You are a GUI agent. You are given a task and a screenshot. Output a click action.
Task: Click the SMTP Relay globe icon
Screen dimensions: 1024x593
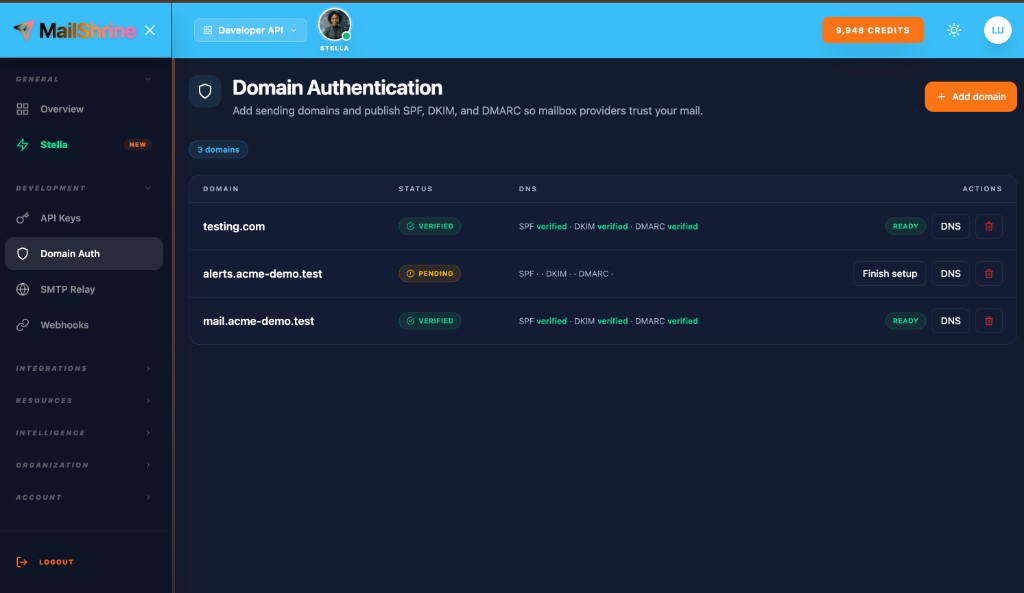[23, 289]
